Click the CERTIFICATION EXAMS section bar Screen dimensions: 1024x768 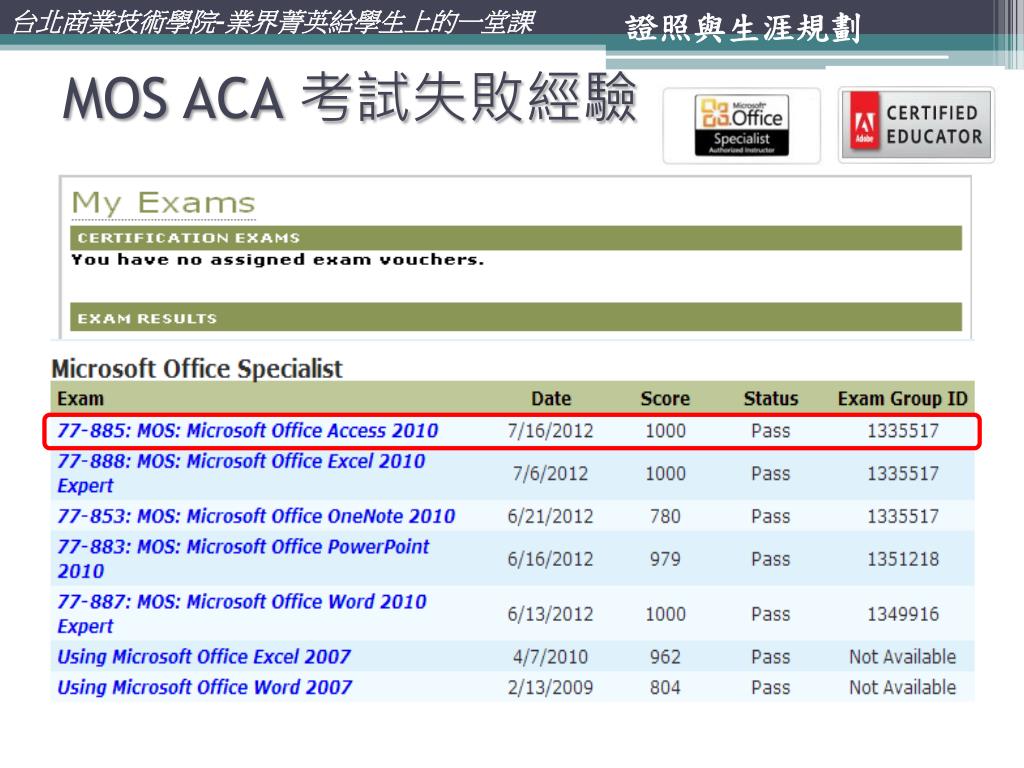(x=516, y=238)
